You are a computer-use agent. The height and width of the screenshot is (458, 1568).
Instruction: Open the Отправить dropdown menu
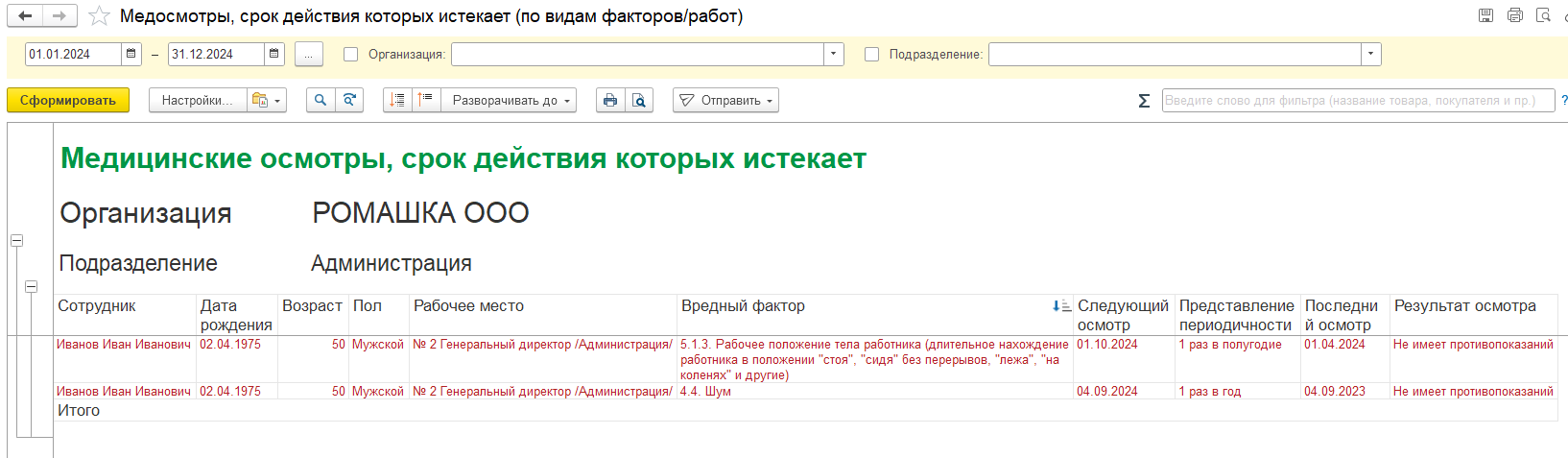725,100
